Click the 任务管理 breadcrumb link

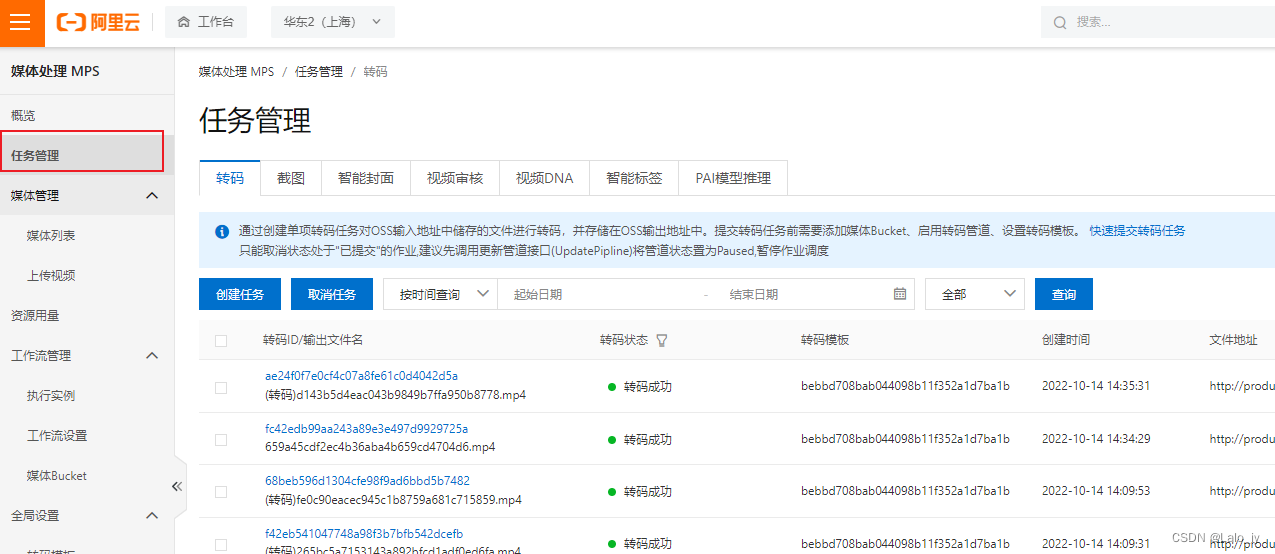(319, 72)
